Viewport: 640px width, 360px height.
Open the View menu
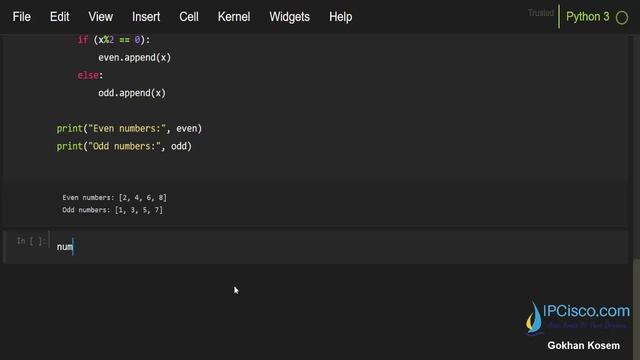click(100, 17)
